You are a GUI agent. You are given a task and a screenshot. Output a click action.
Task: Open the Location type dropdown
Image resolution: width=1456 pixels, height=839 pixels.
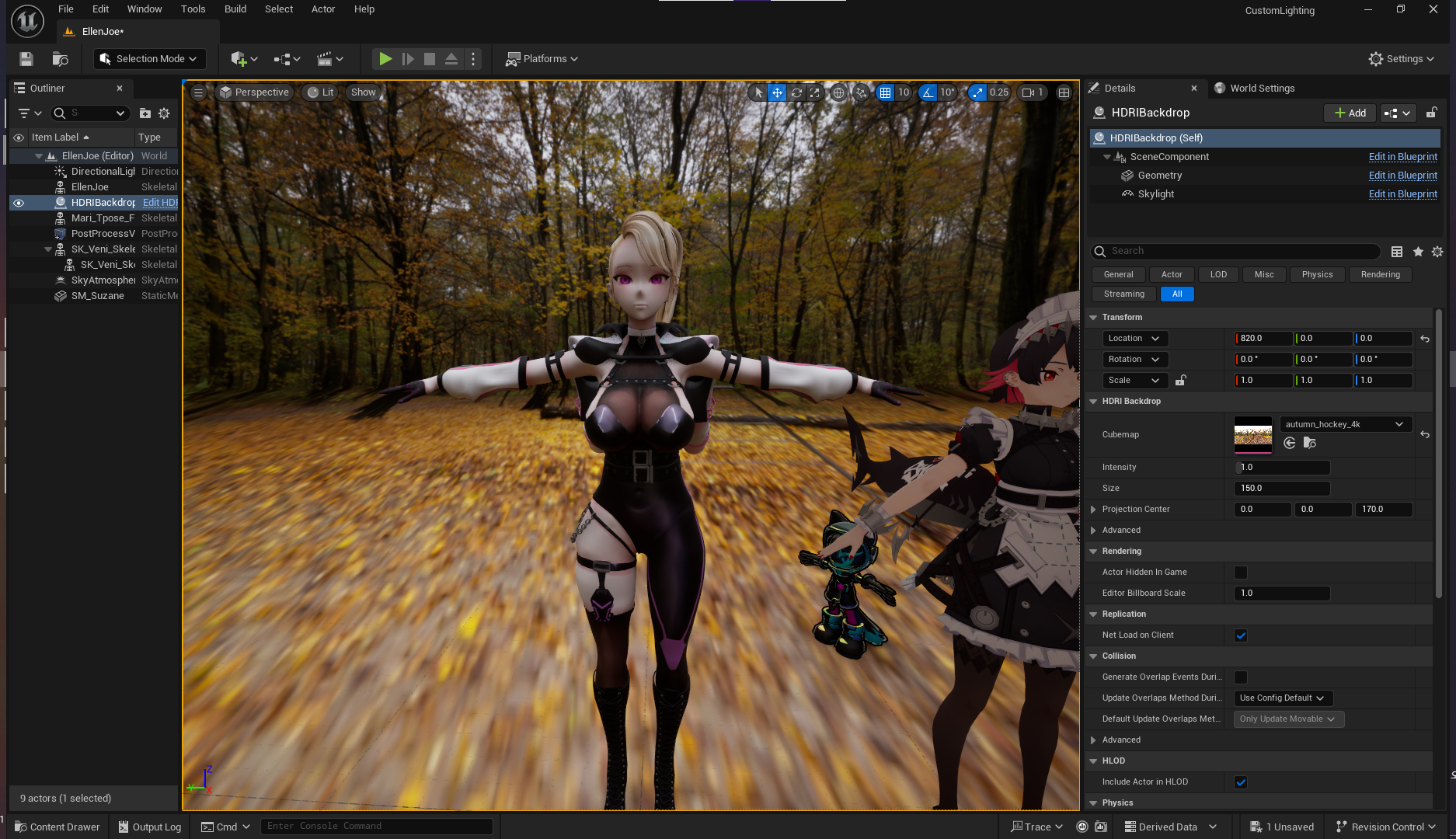tap(1134, 339)
